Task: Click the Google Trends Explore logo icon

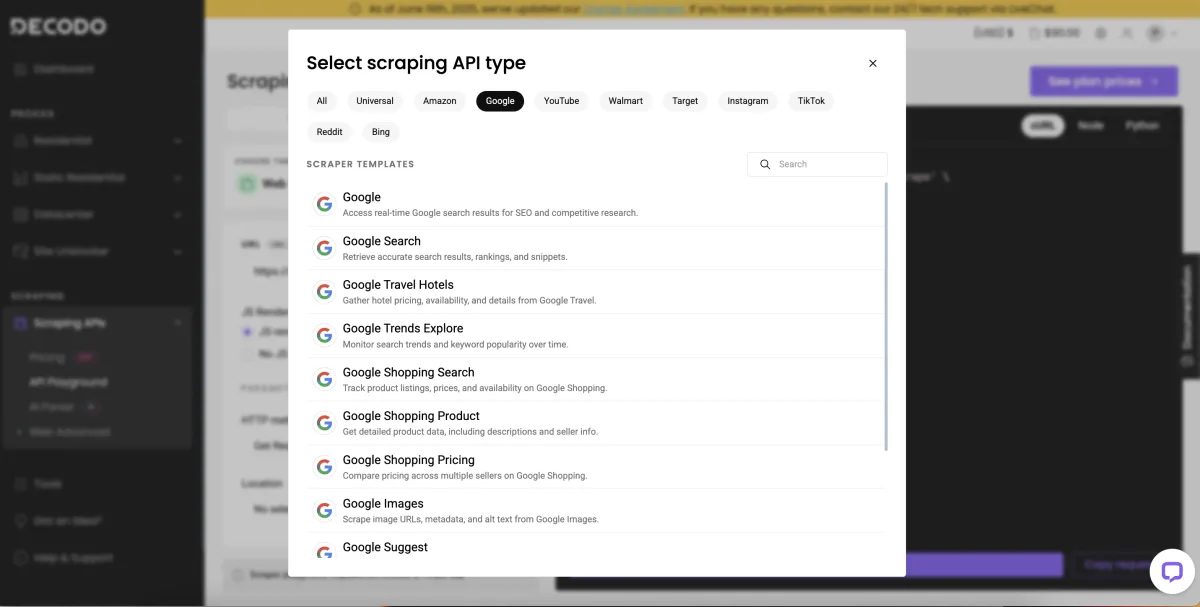Action: click(x=324, y=336)
